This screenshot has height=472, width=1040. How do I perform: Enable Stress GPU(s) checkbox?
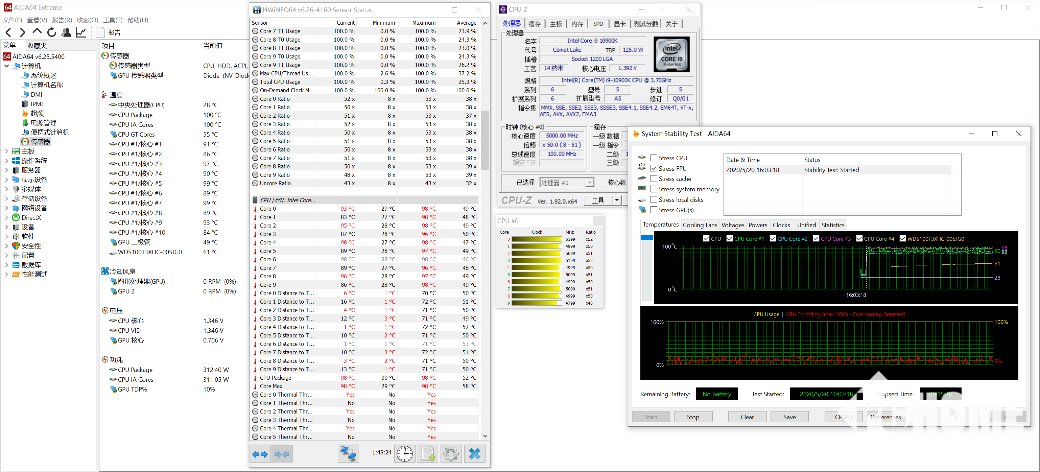pyautogui.click(x=654, y=209)
